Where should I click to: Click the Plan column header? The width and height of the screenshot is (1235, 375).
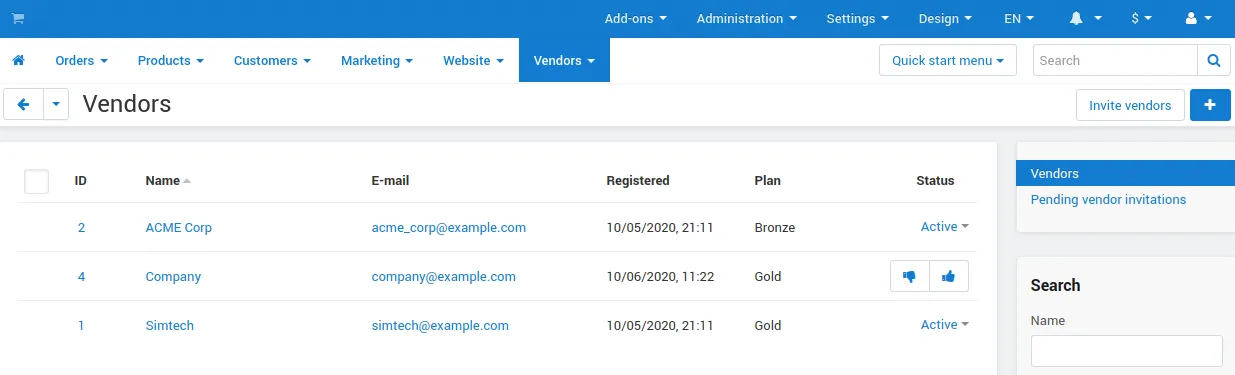coord(767,181)
